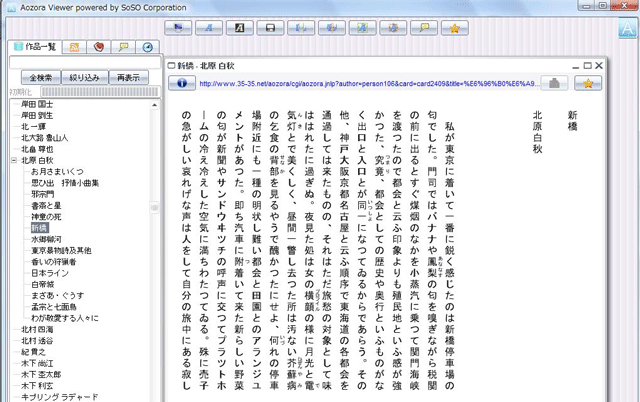
Task: Open the aozora URL link in the document window
Action: click(x=369, y=84)
